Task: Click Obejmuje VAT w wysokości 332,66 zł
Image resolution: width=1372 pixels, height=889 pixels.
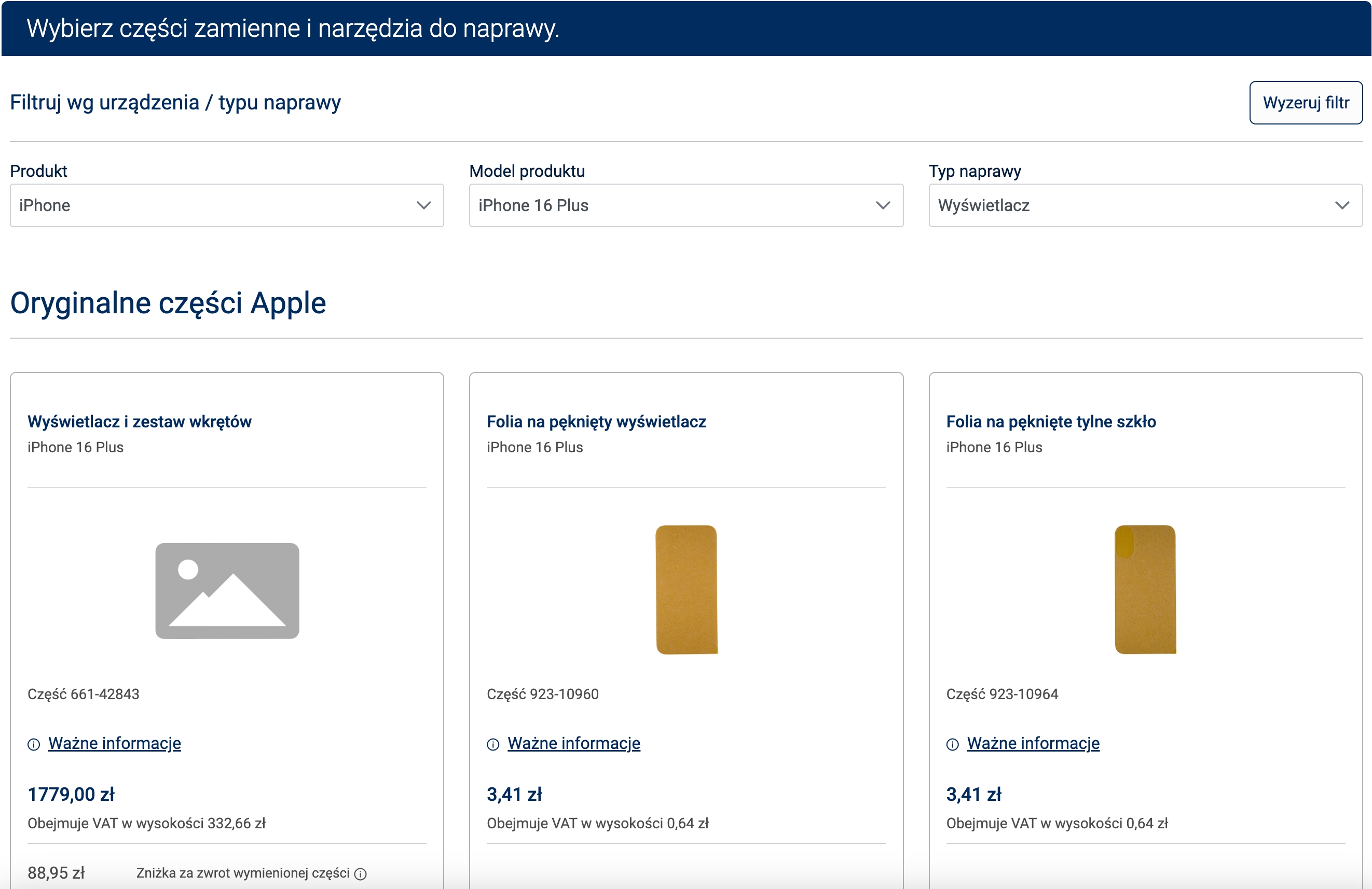Action: pyautogui.click(x=146, y=823)
